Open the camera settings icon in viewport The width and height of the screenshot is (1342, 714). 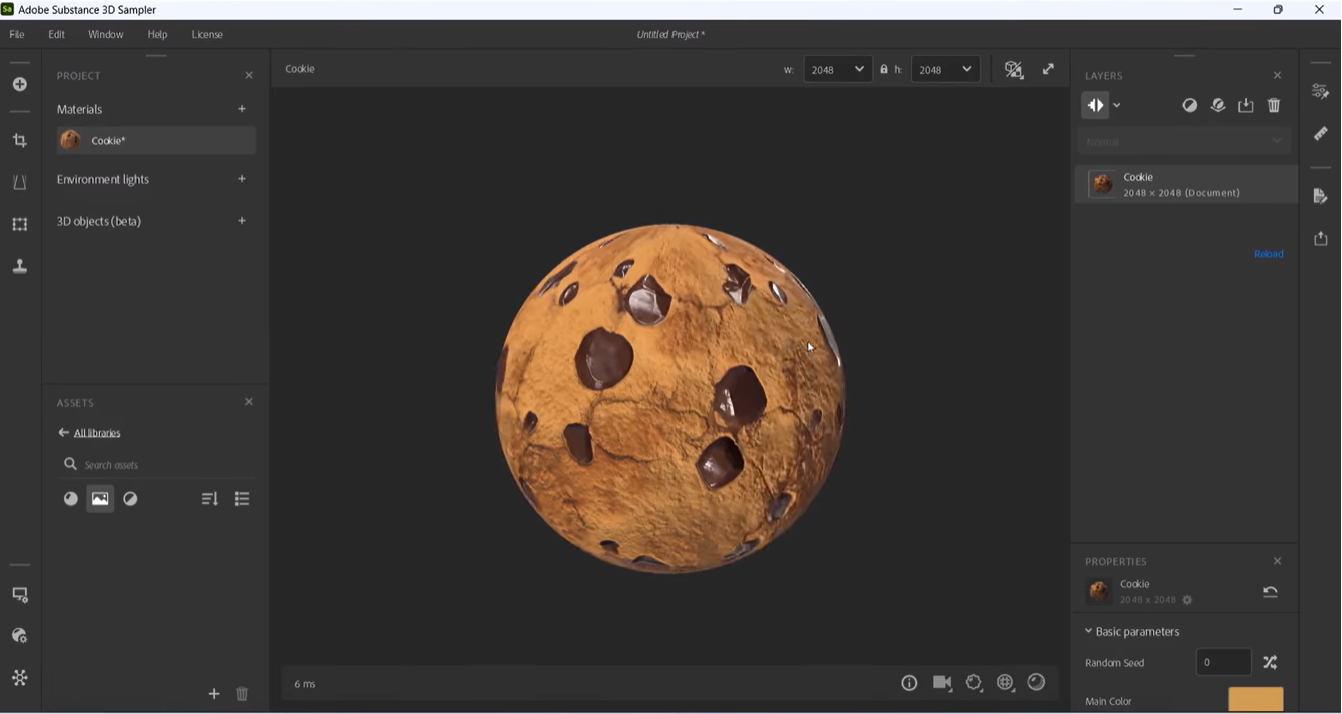point(942,682)
